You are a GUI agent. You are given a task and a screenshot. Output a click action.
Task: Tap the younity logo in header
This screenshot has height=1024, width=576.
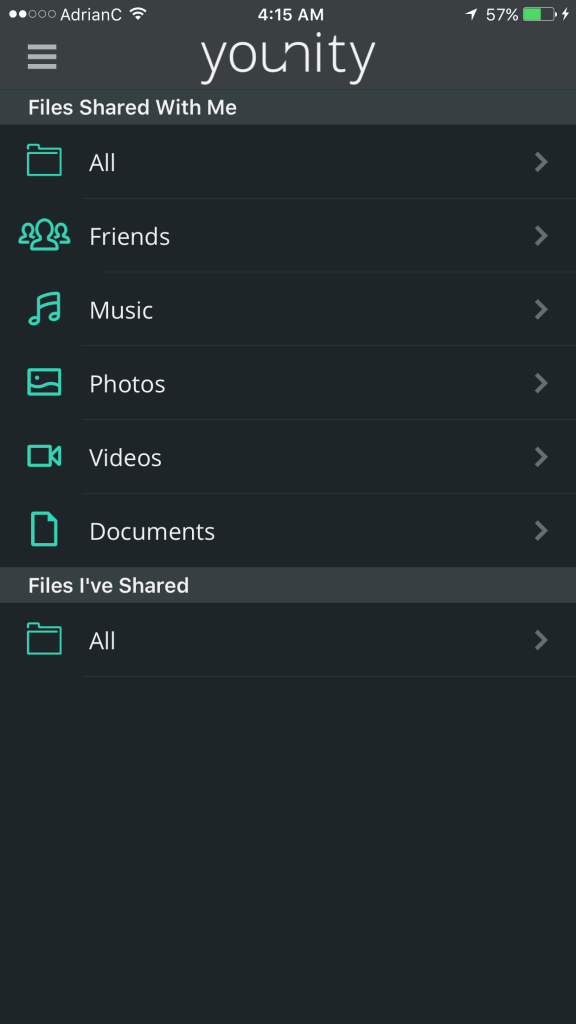click(287, 57)
